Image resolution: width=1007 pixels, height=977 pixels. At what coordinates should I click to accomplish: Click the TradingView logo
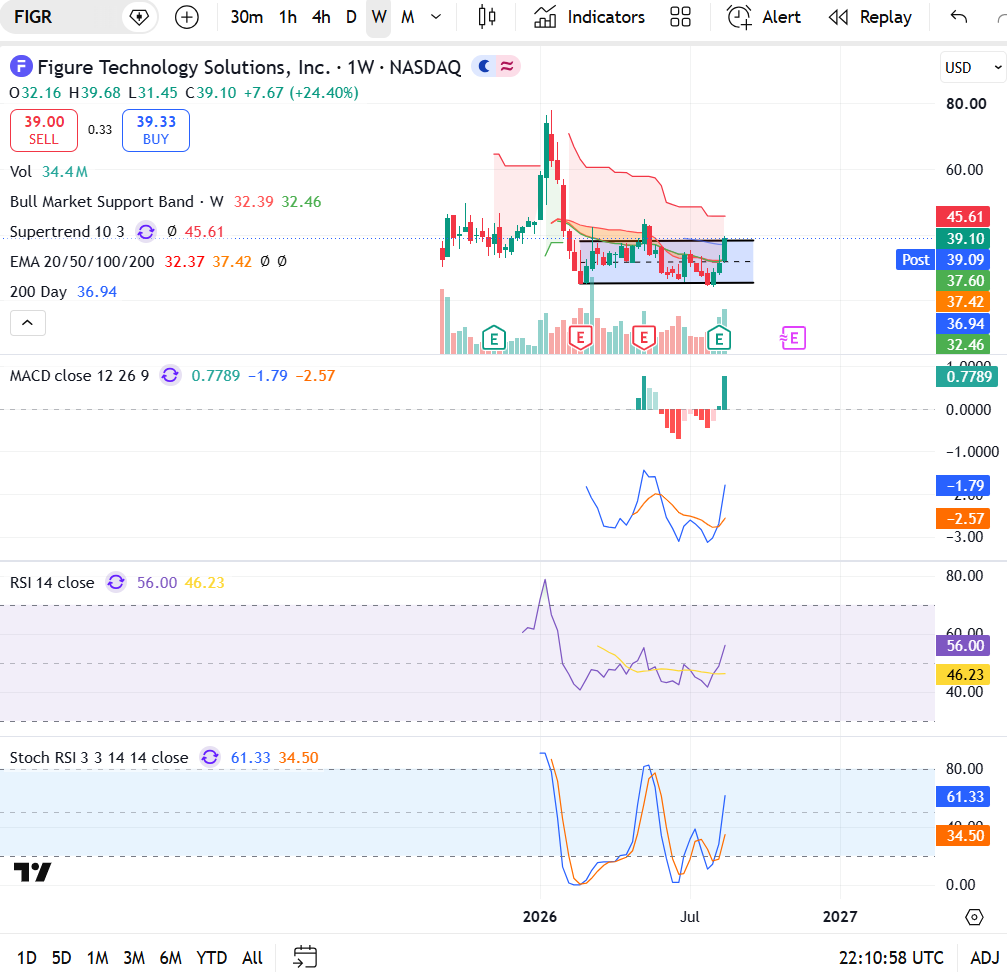(x=32, y=872)
